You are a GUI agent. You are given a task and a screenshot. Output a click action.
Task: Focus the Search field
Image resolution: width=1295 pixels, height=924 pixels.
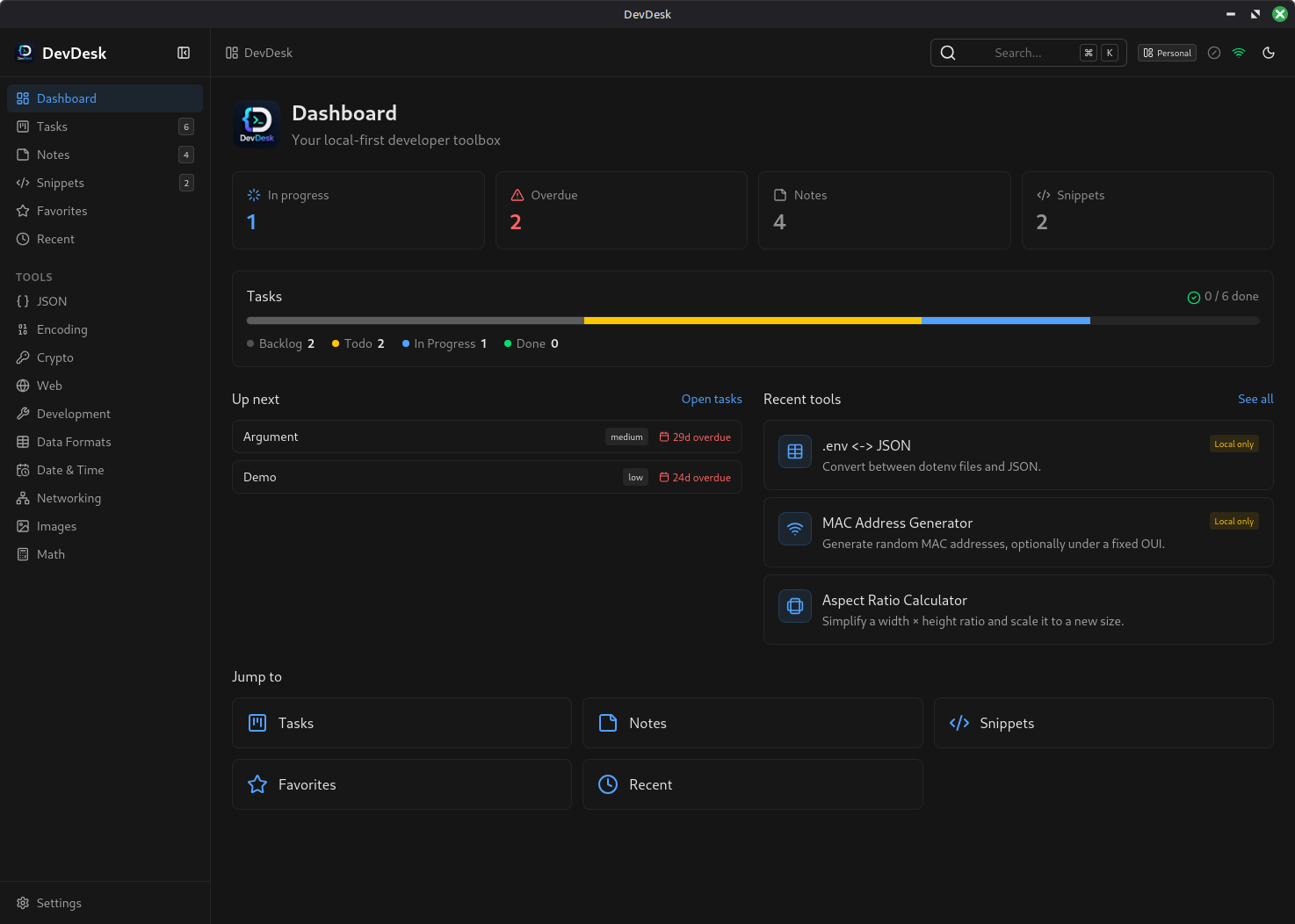pyautogui.click(x=1029, y=53)
